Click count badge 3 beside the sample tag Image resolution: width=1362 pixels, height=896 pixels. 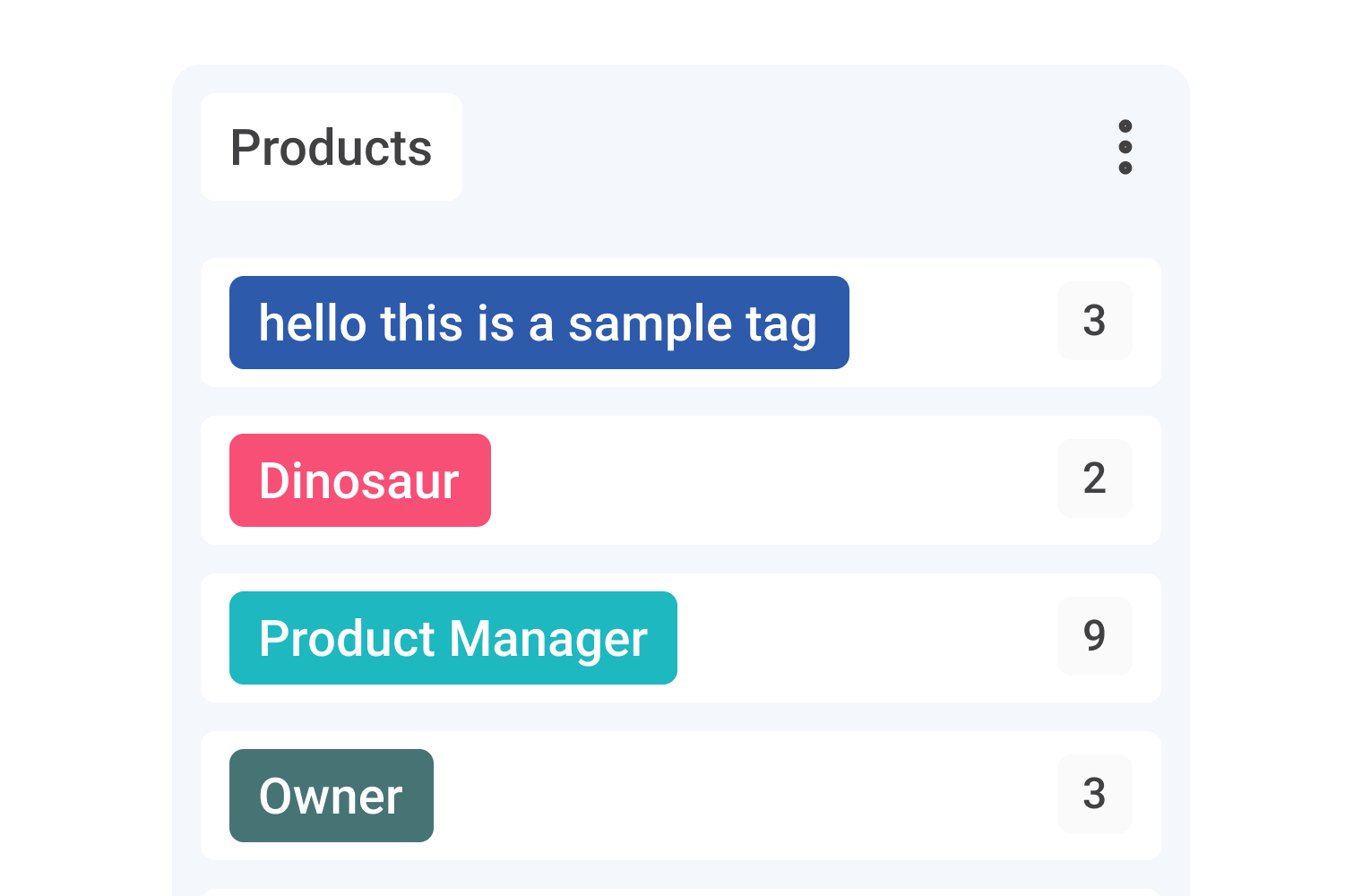pyautogui.click(x=1094, y=321)
